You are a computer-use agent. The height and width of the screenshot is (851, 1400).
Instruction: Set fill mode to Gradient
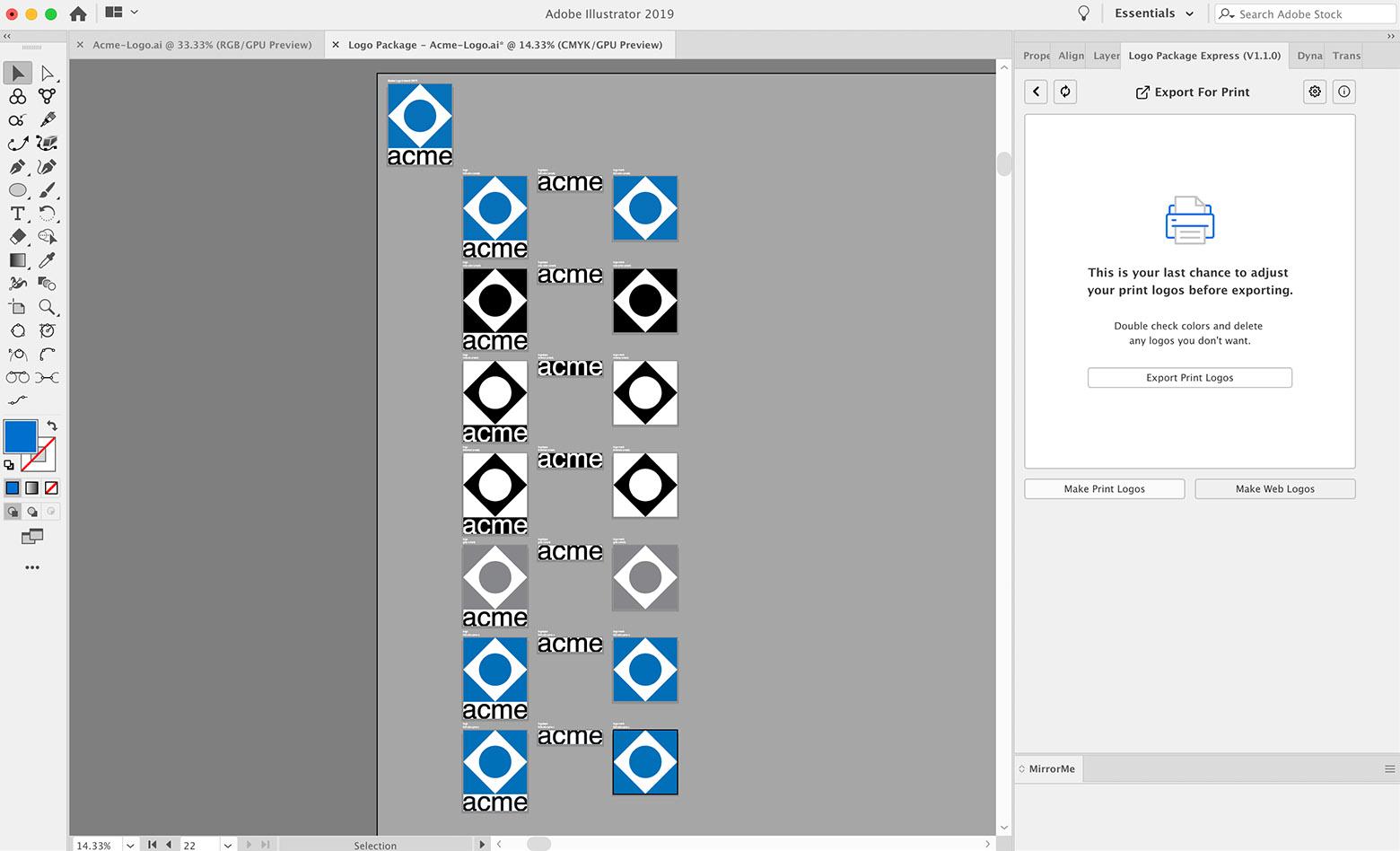tap(31, 488)
